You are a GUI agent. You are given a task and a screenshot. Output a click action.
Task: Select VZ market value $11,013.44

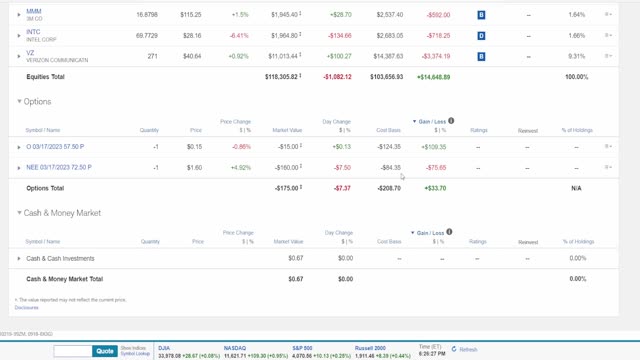[283, 56]
